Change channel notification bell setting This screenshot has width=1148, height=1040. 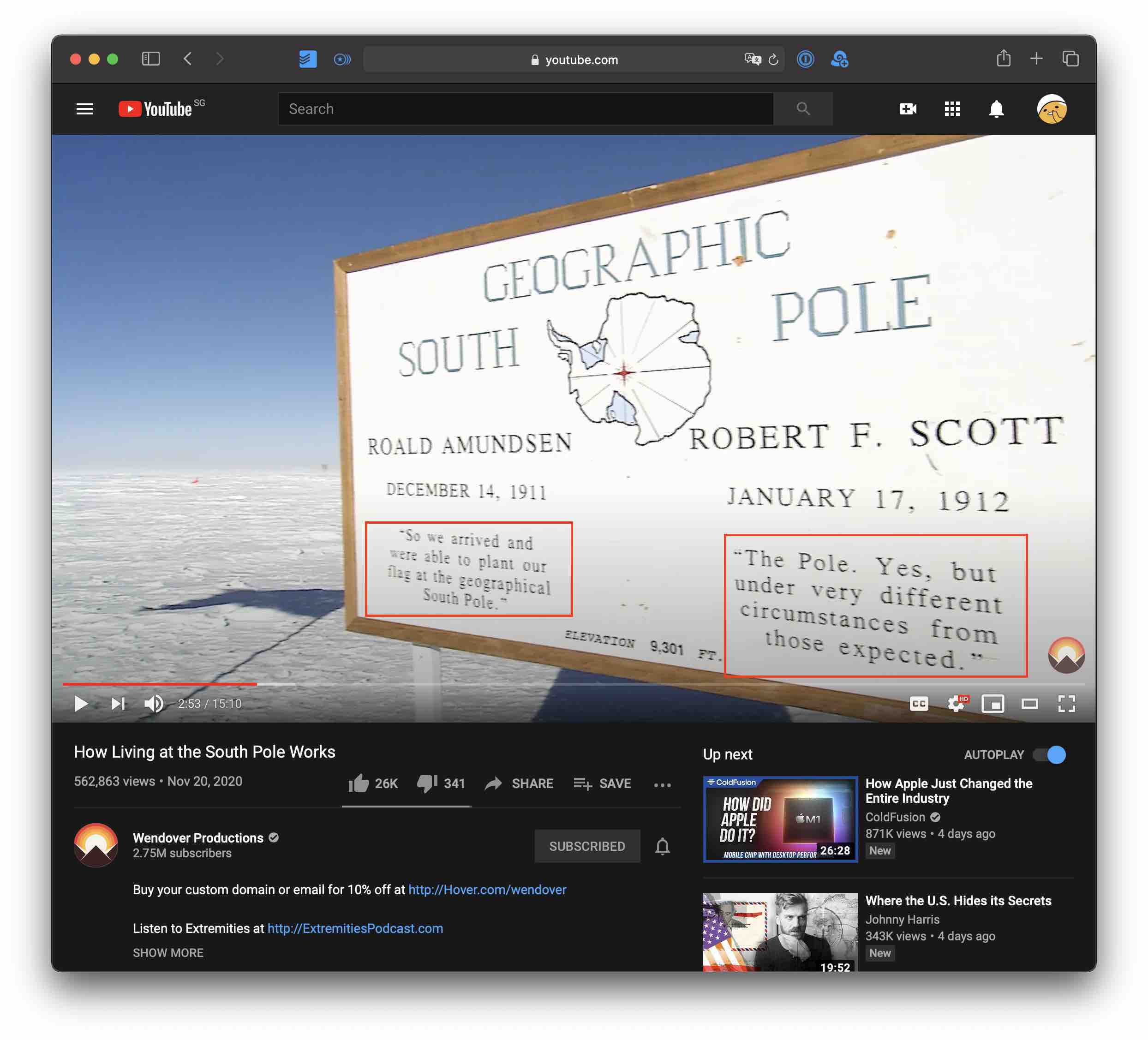point(662,846)
